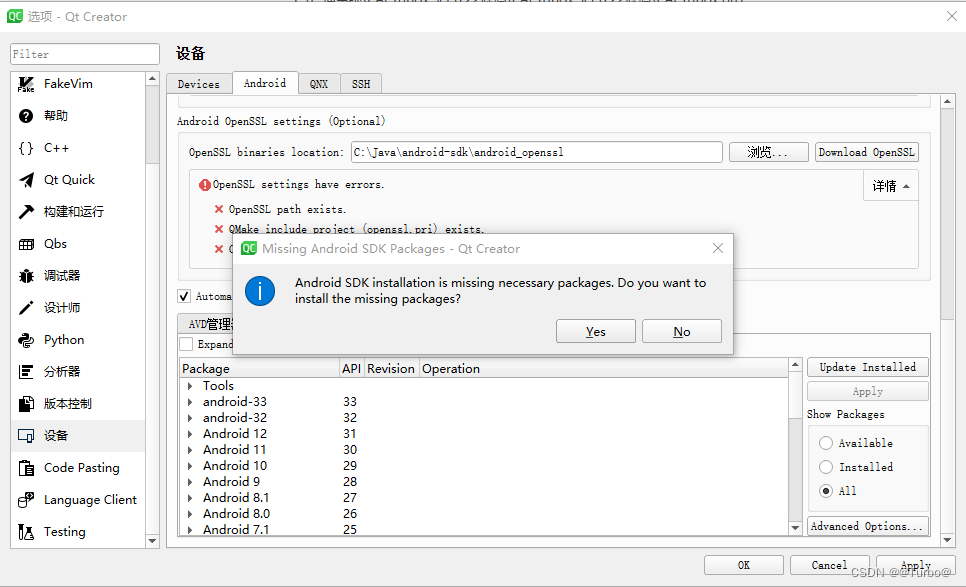Open the Designer (设计师) pencil icon
This screenshot has width=966, height=587.
tap(26, 308)
